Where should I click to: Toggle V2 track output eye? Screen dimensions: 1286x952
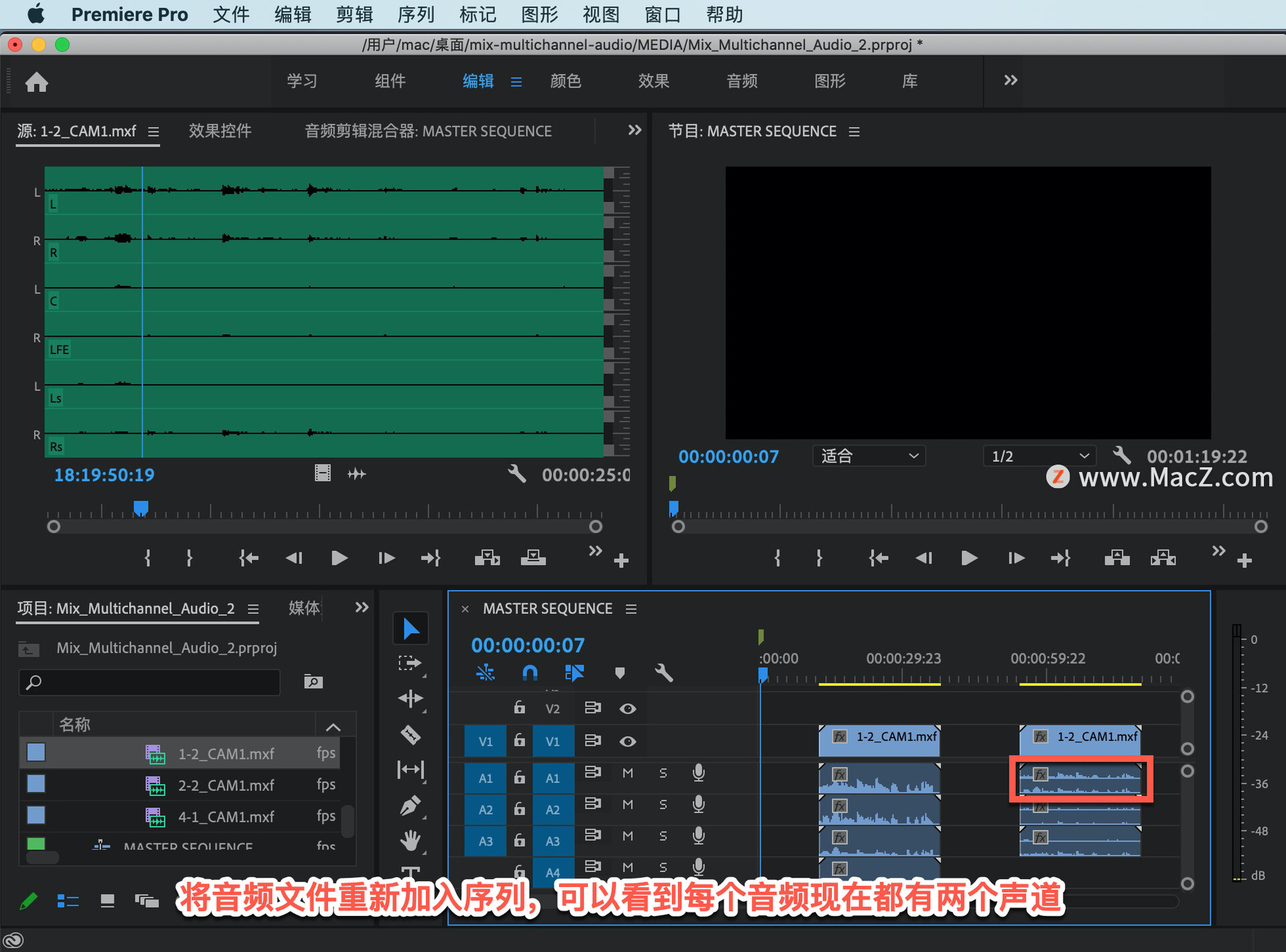628,708
